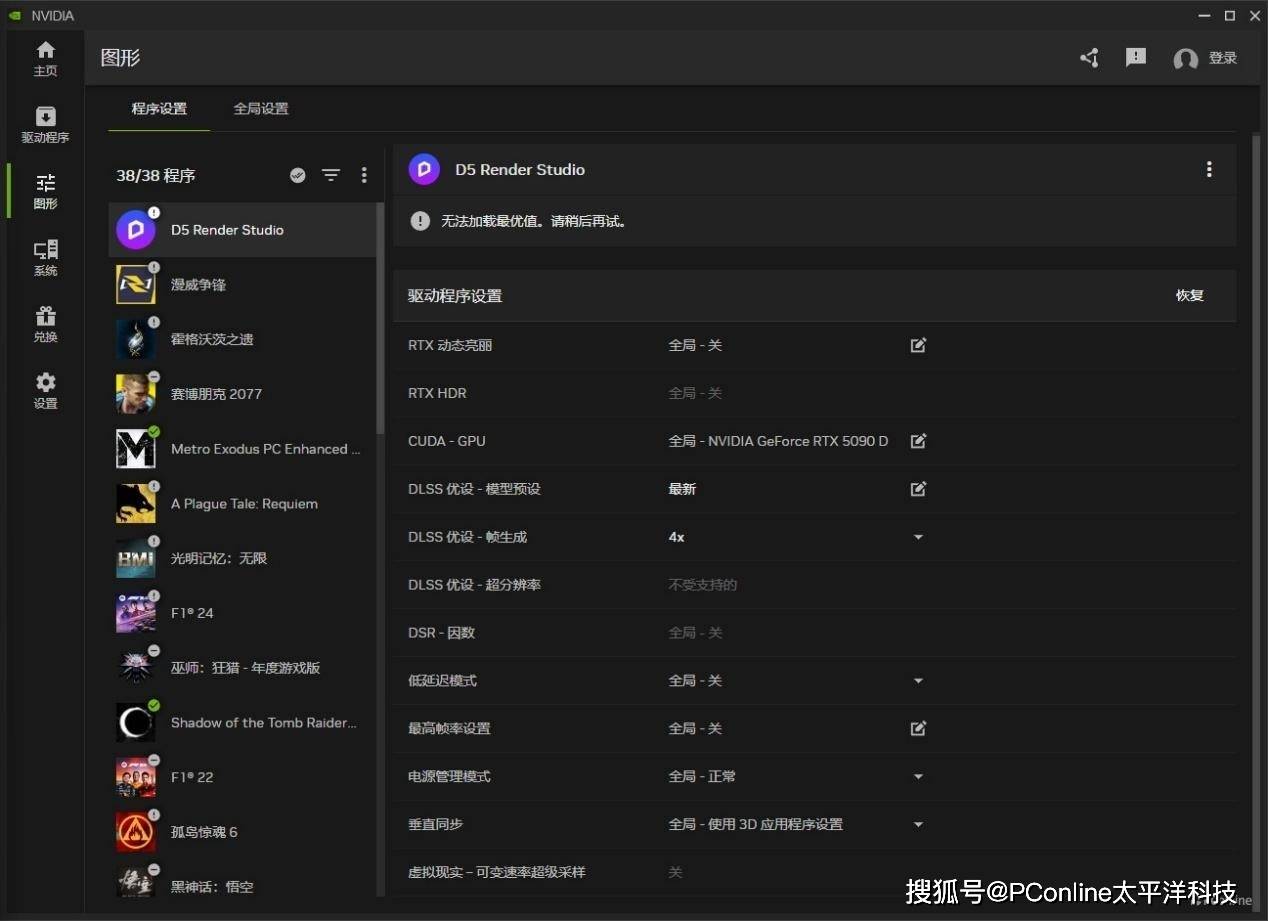Open the 主页 home icon in sidebar
The height and width of the screenshot is (921, 1268).
click(x=45, y=58)
